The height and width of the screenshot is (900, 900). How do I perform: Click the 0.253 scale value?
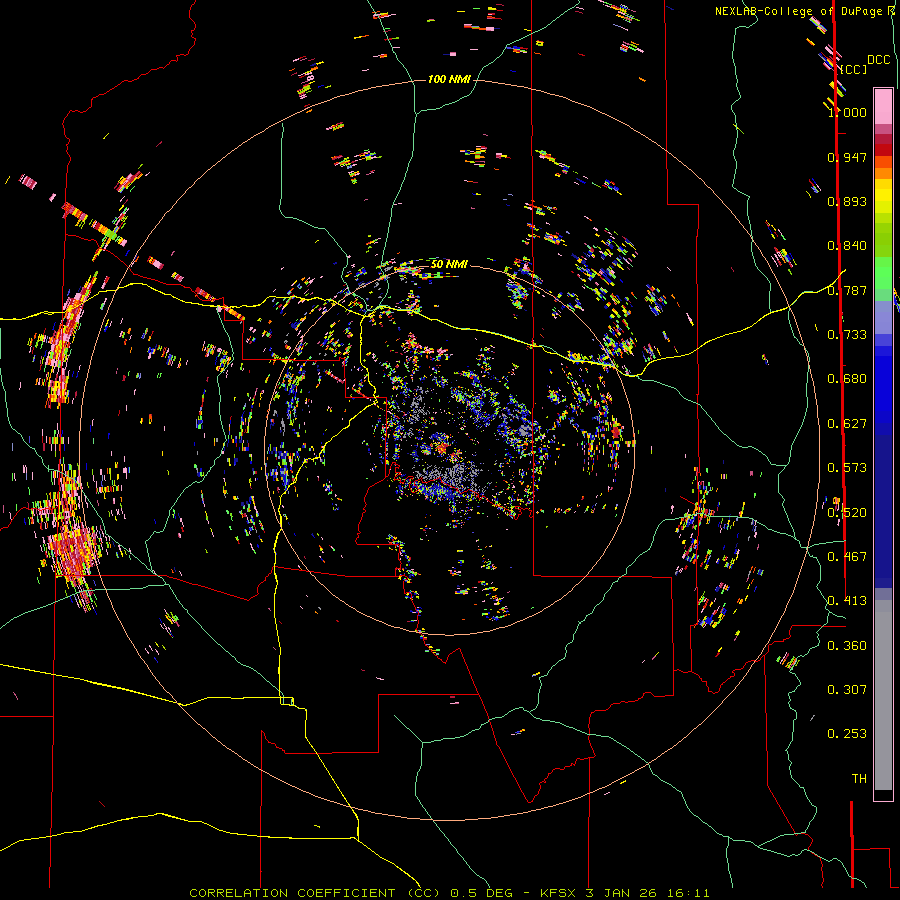click(x=847, y=734)
